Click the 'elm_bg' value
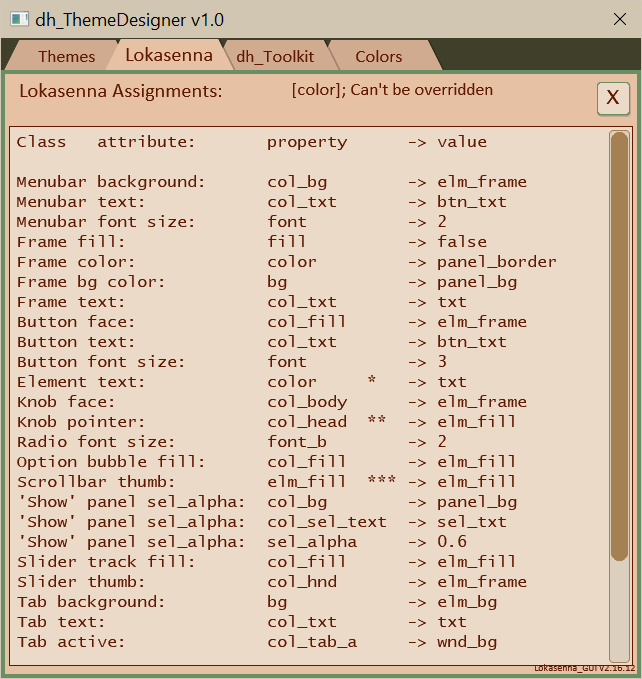The image size is (642, 679). 467,602
